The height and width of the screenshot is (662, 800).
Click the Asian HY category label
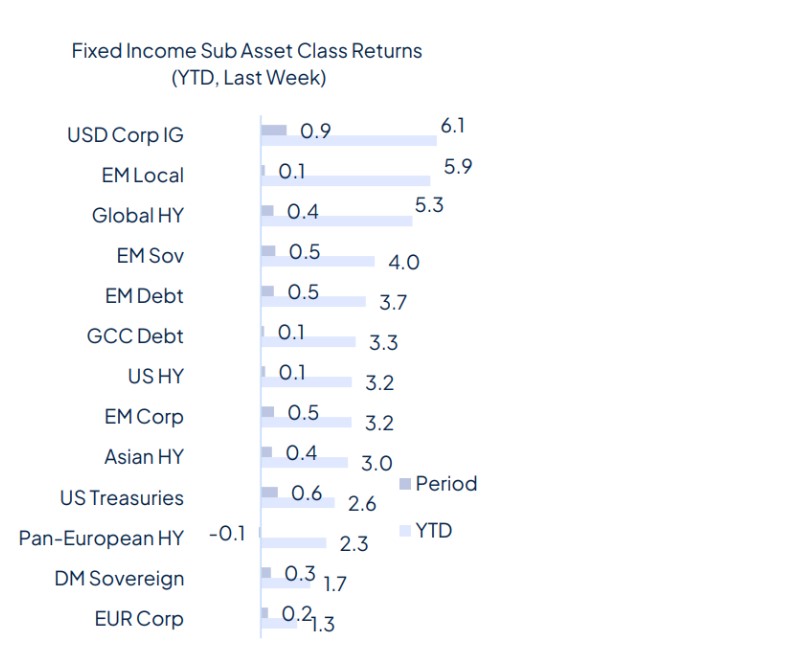coord(144,457)
